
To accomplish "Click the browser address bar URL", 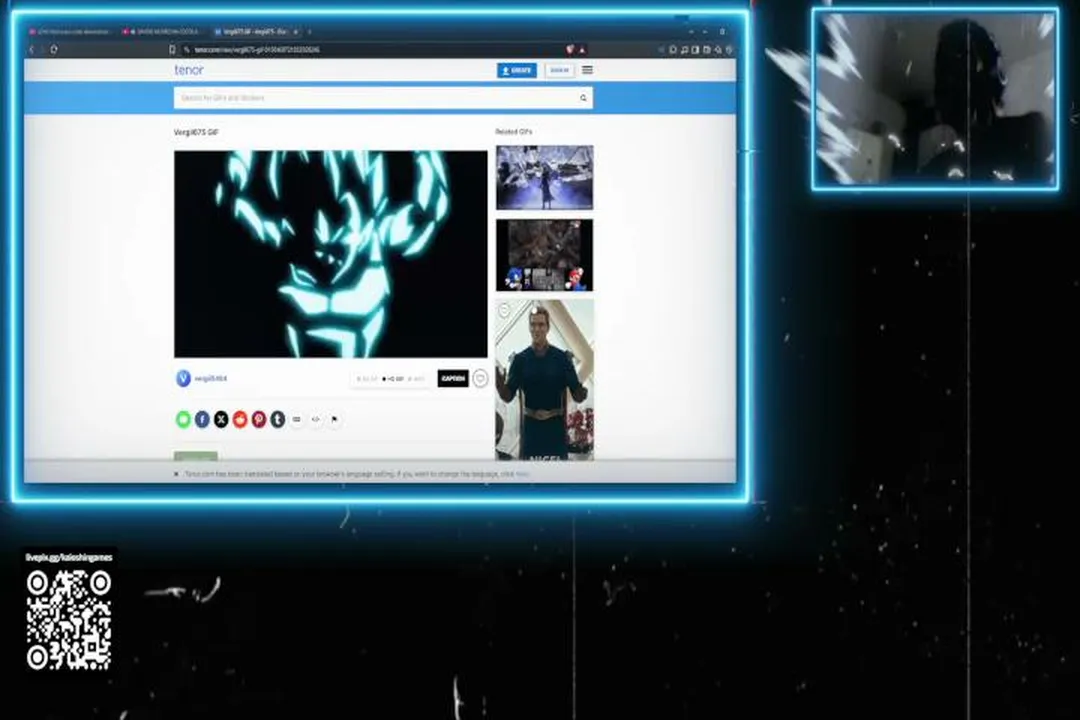I will point(257,50).
